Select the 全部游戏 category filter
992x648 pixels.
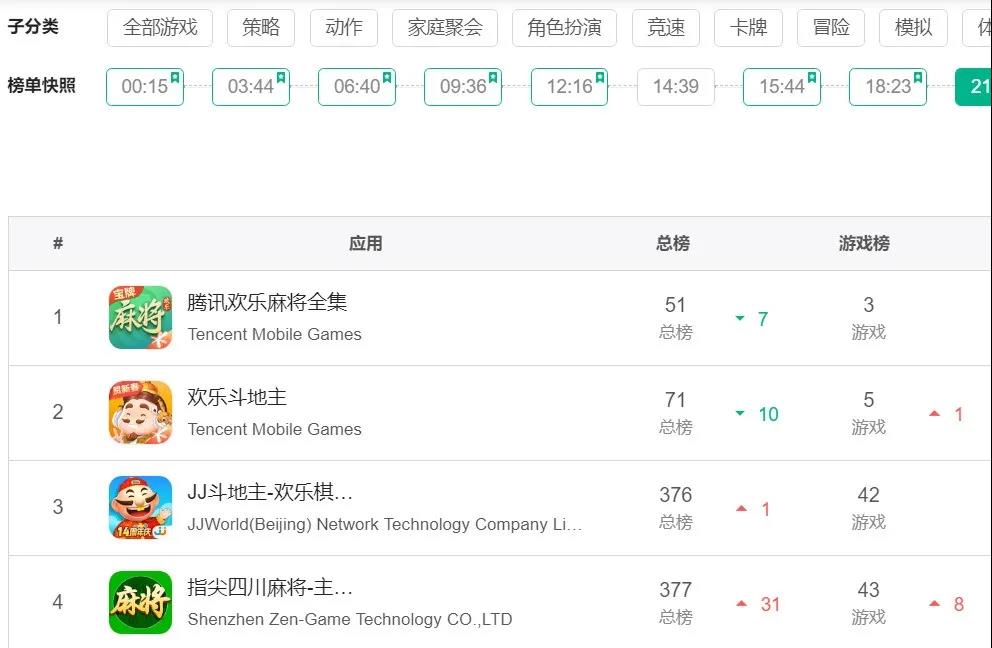tap(160, 28)
